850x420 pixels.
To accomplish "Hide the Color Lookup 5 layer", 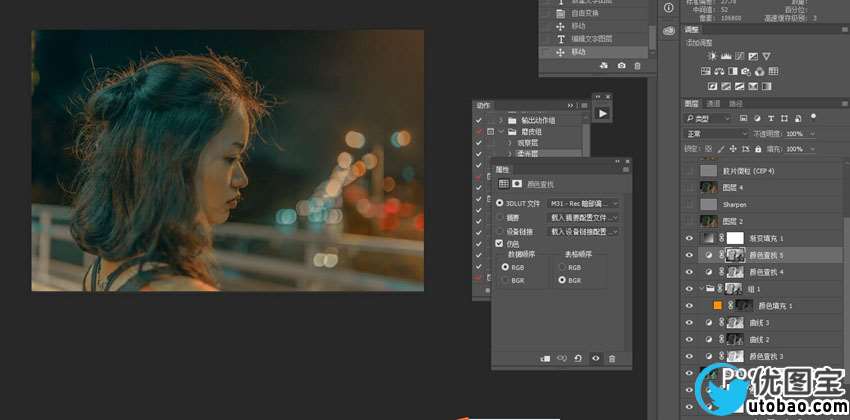I will point(689,255).
